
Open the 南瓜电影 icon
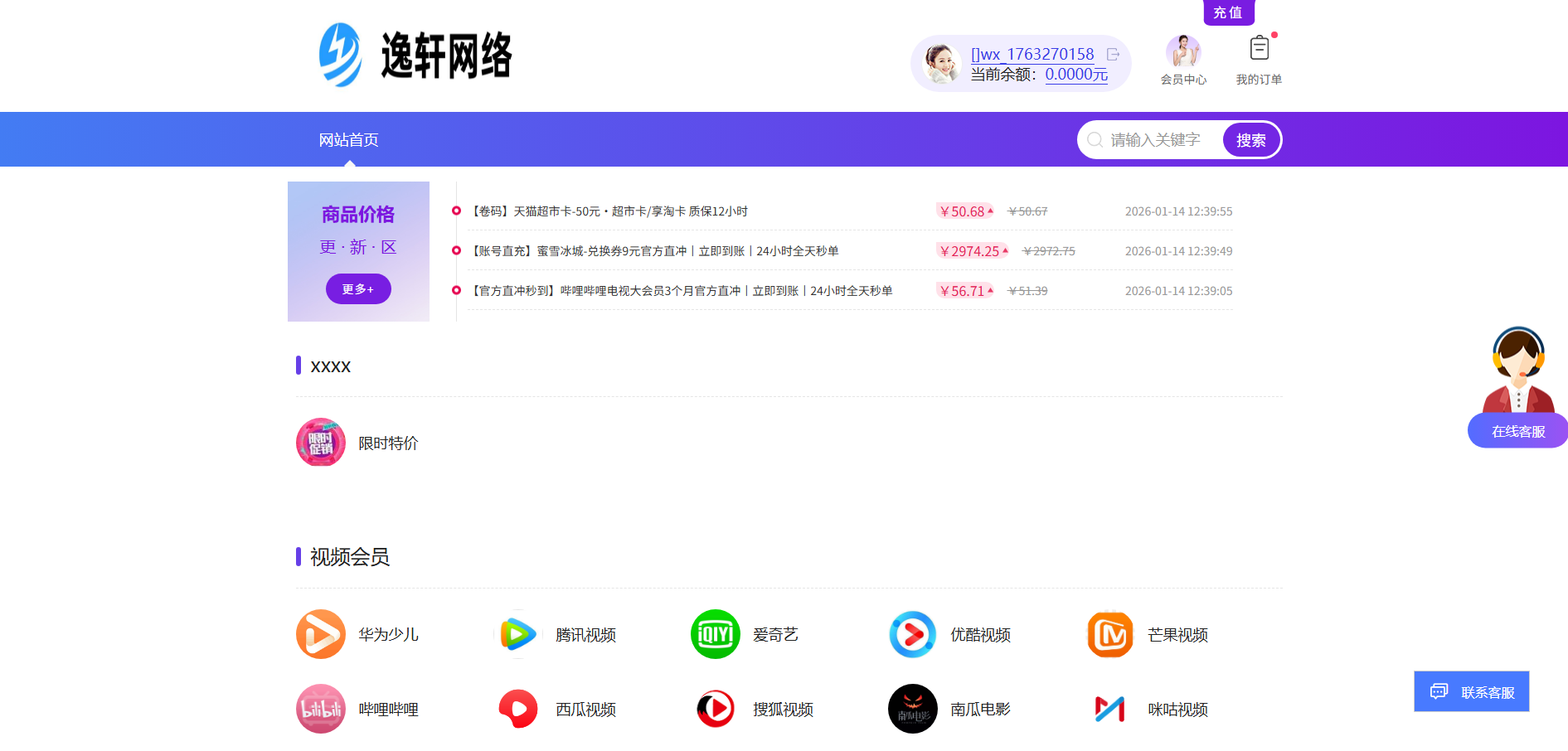(x=912, y=709)
